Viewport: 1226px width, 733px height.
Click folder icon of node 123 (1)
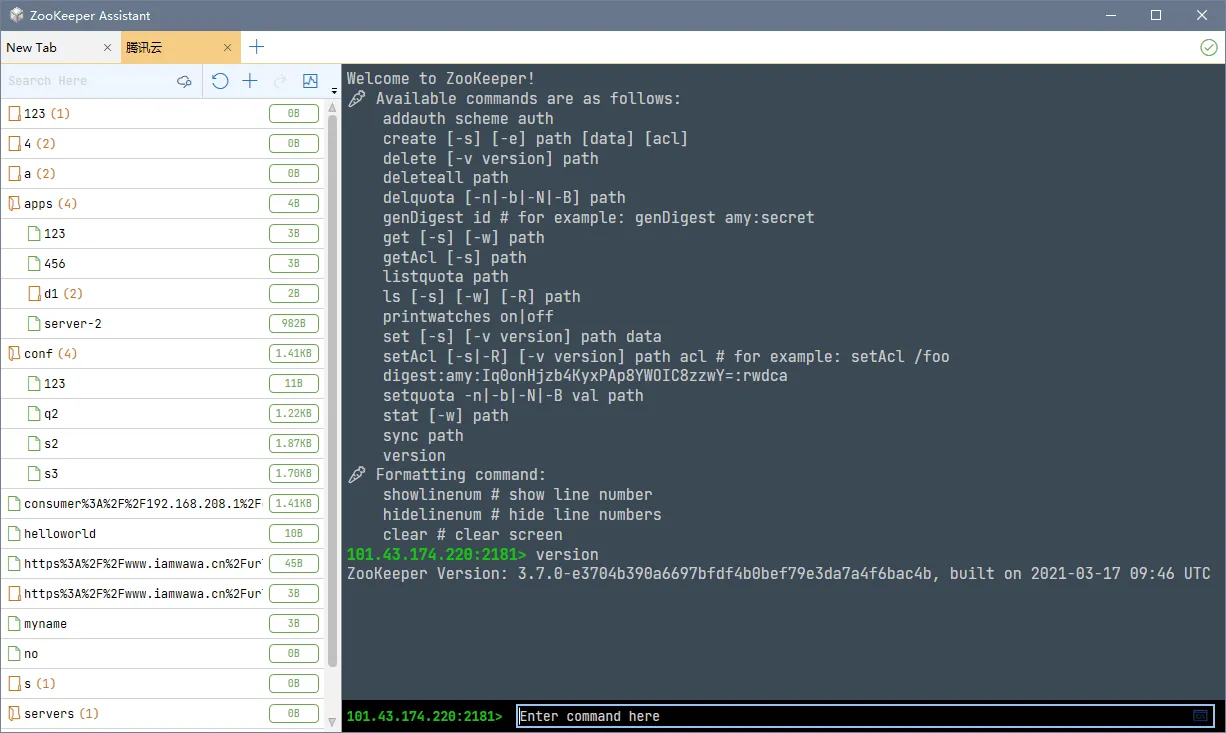[14, 114]
